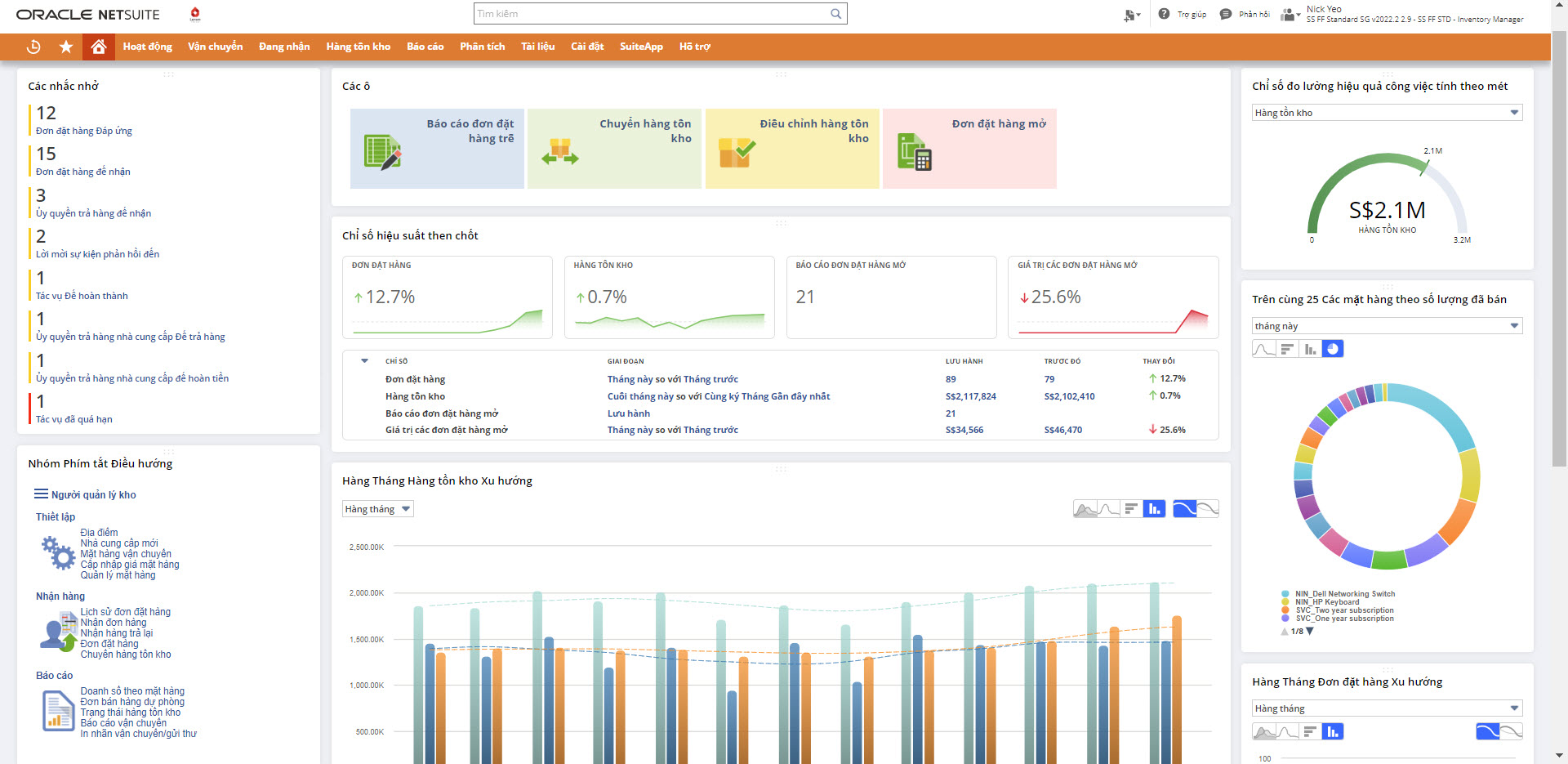Switch inventory trend chart to horizontal bars
This screenshot has width=1568, height=764.
(1131, 509)
